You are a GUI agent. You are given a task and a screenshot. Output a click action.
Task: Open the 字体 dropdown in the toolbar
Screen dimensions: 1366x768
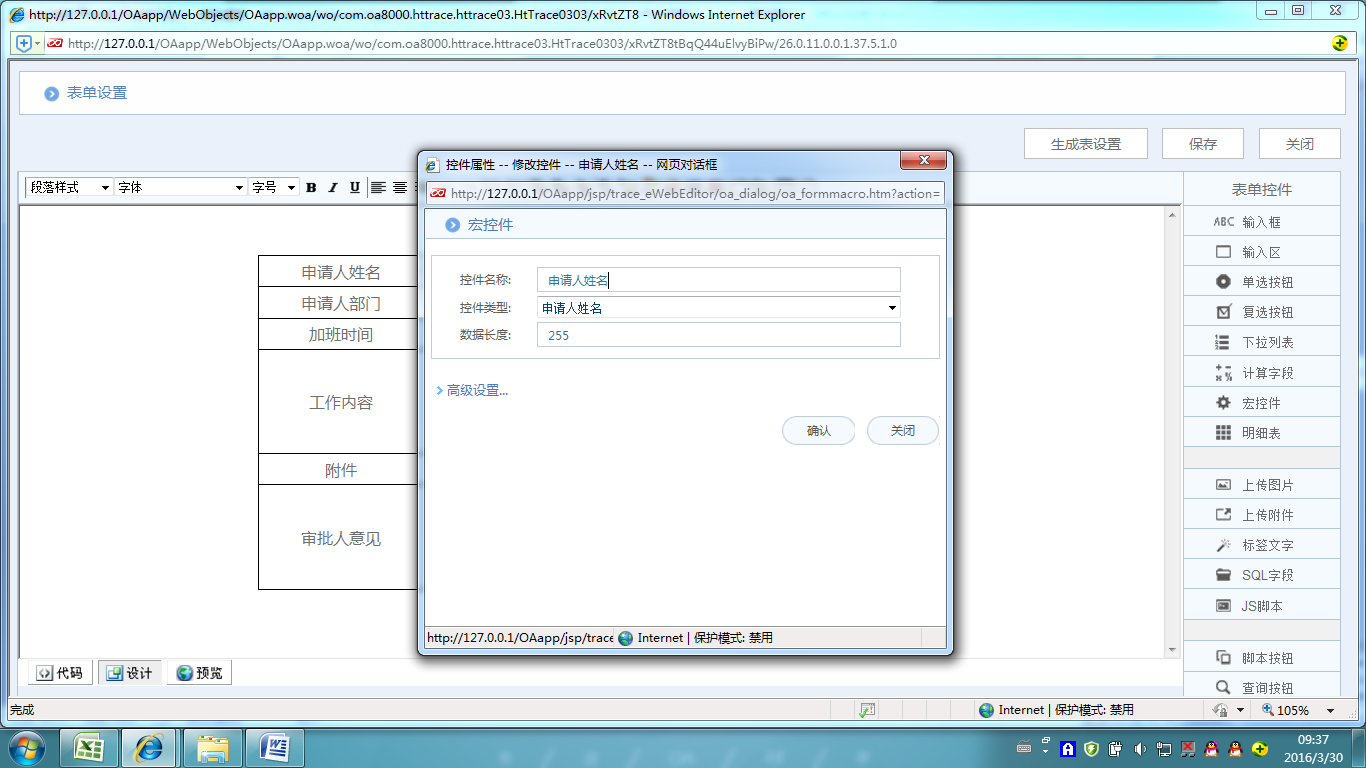(x=180, y=187)
